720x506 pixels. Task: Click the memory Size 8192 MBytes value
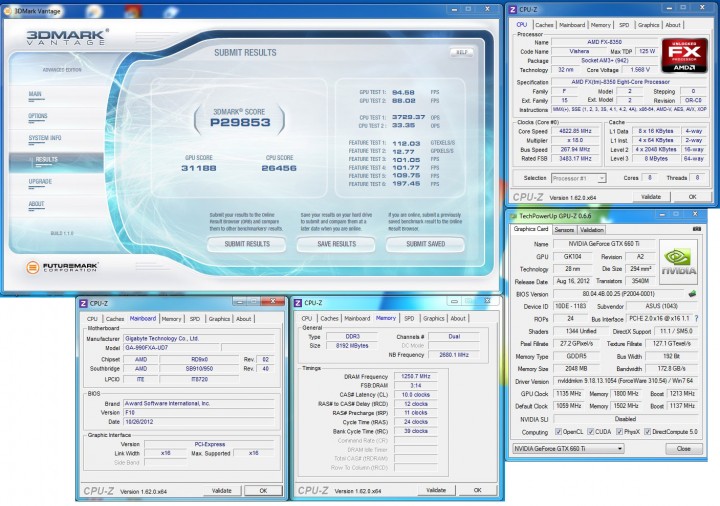coord(352,346)
